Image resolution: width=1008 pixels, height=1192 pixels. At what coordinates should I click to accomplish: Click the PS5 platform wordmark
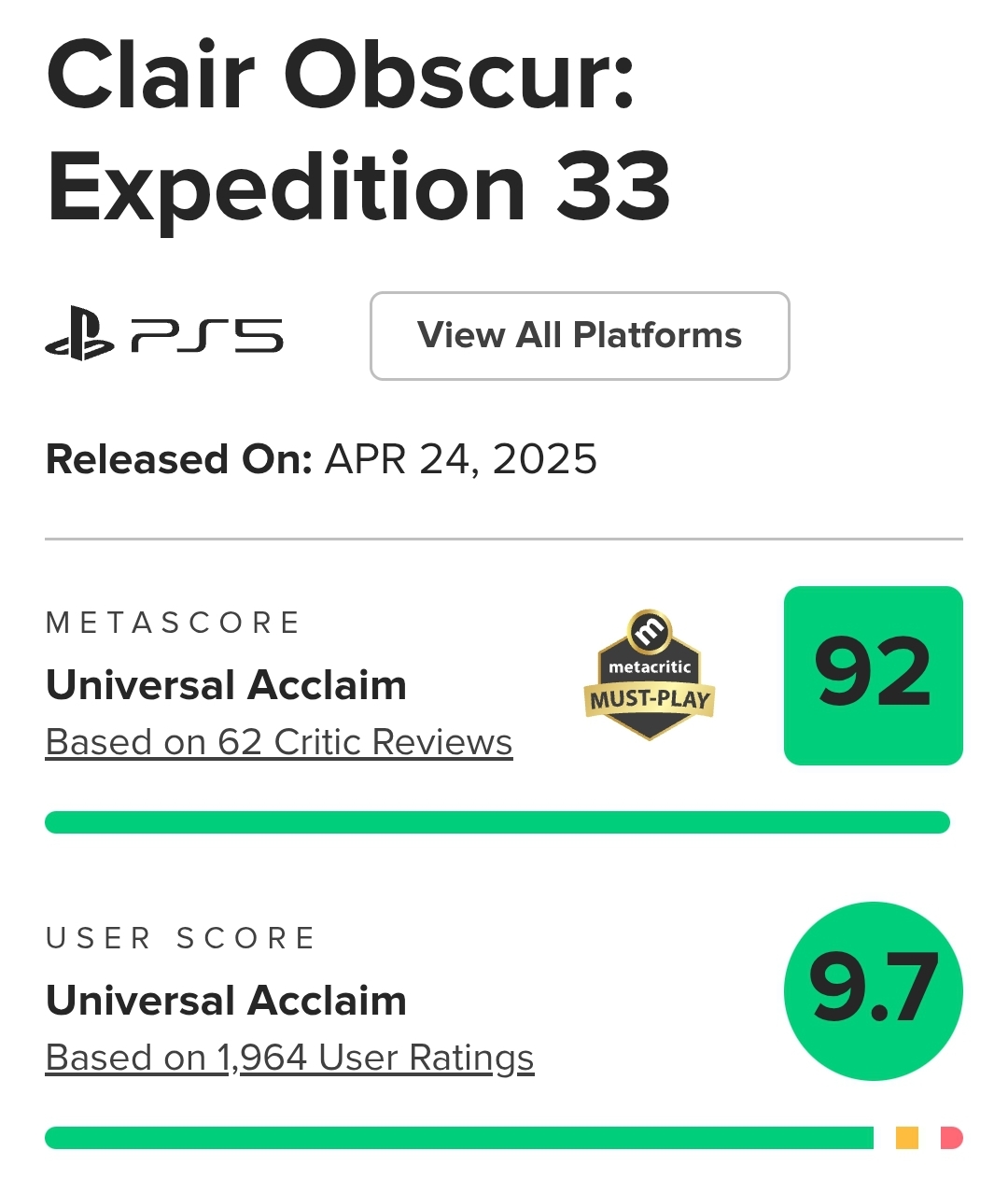206,336
